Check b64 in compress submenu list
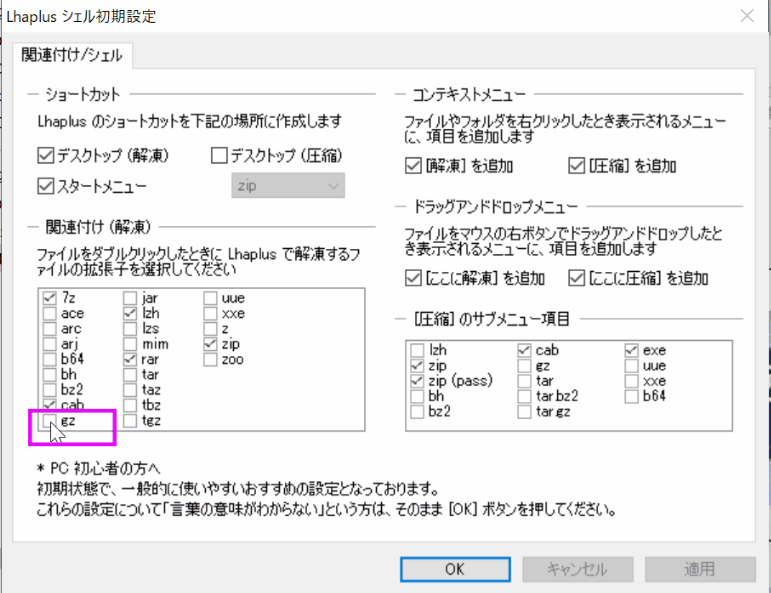Image resolution: width=771 pixels, height=593 pixels. tap(631, 396)
